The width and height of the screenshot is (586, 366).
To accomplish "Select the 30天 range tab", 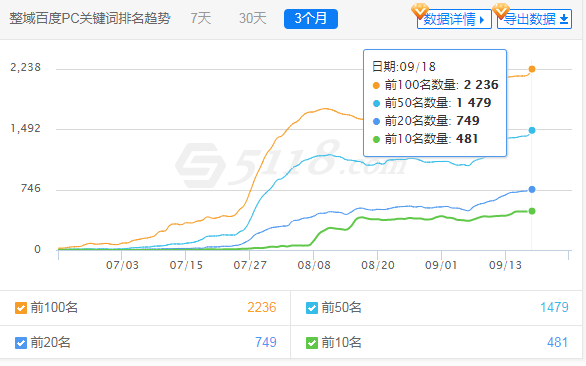I will click(253, 18).
